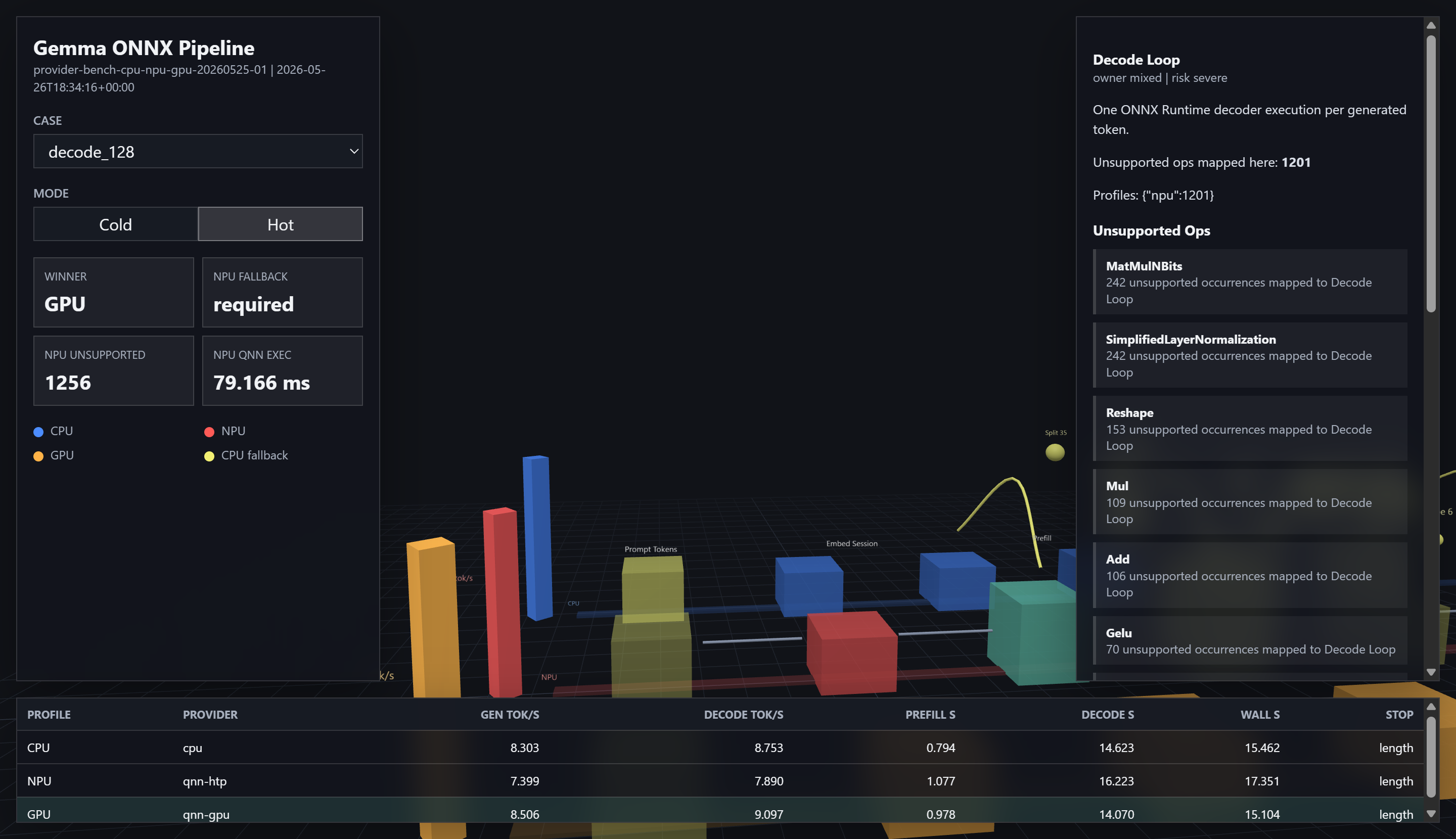This screenshot has width=1456, height=839.
Task: Open the MatMulNBits unsupported op card
Action: (x=1250, y=282)
